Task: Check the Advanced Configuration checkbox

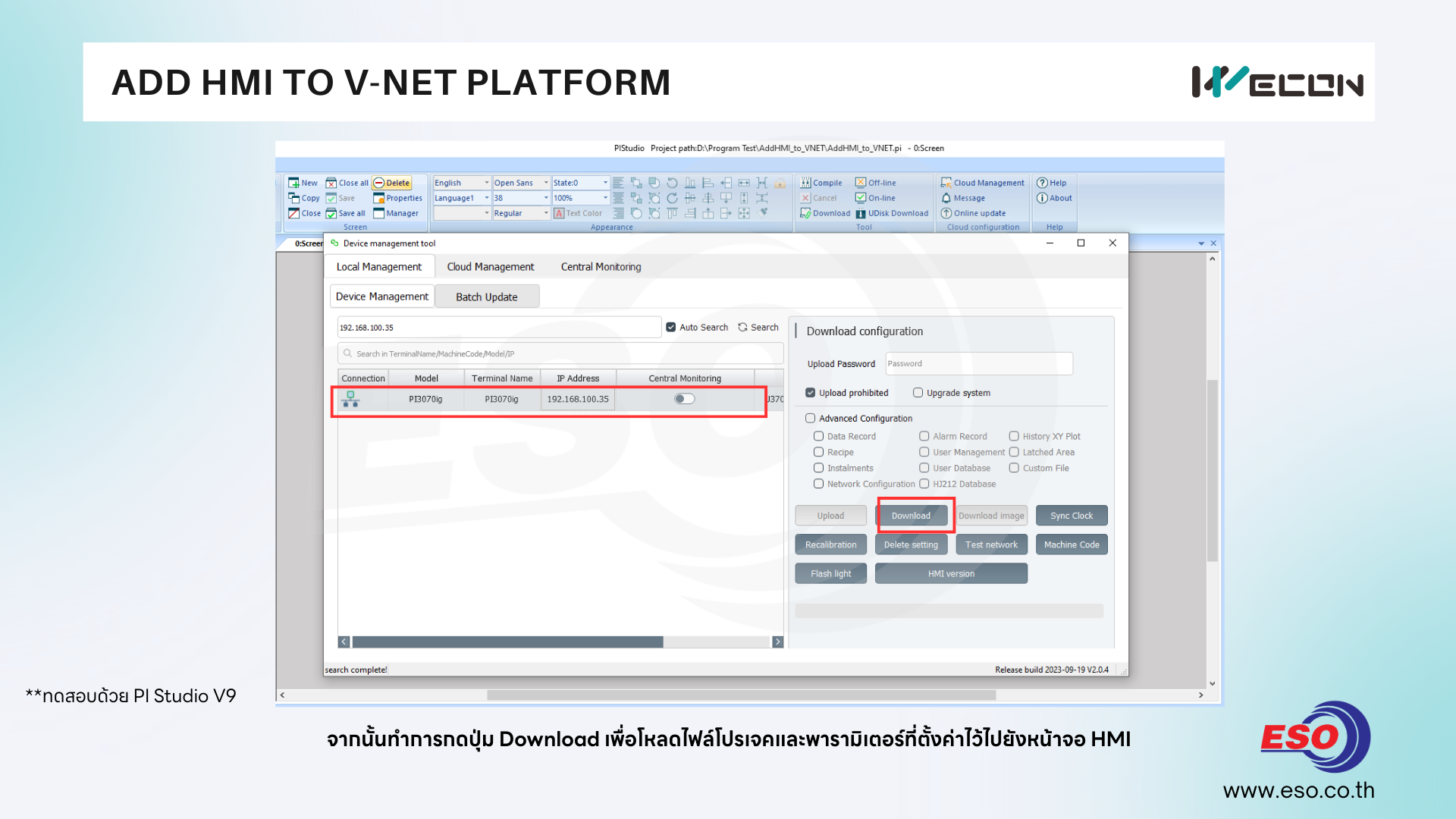Action: point(811,419)
